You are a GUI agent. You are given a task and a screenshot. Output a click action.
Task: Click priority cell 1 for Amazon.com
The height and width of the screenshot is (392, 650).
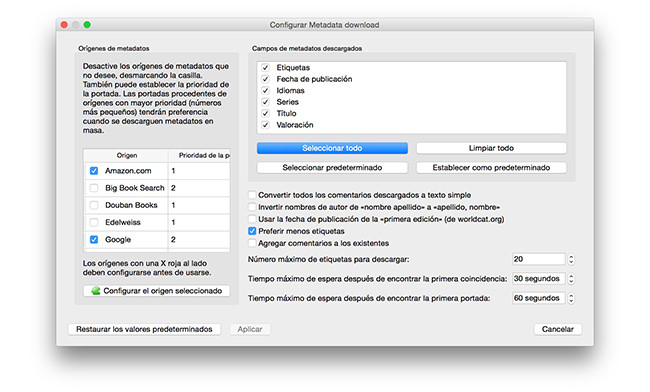click(x=199, y=171)
